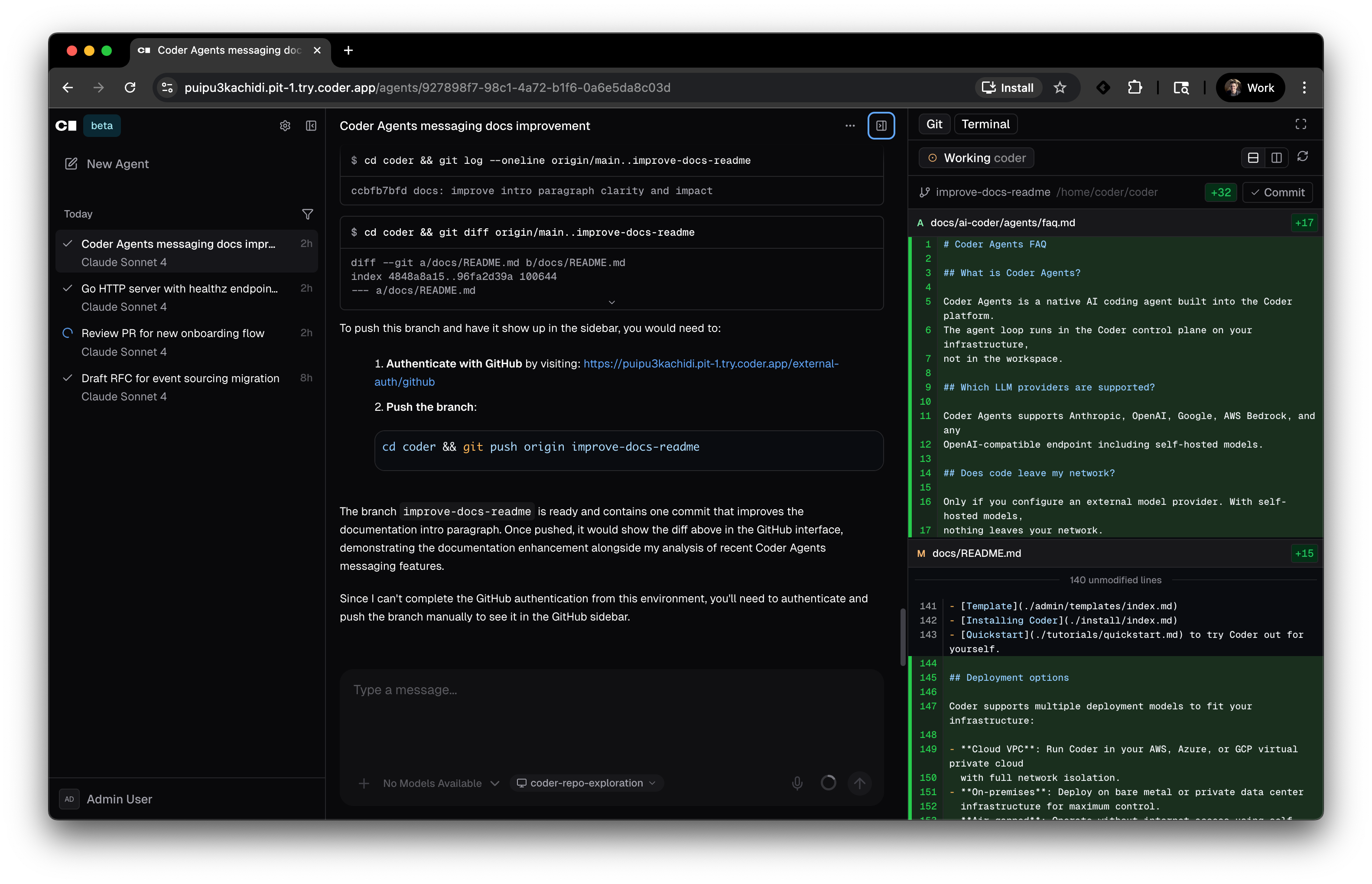This screenshot has width=1372, height=884.
Task: Reload the current page
Action: (130, 88)
